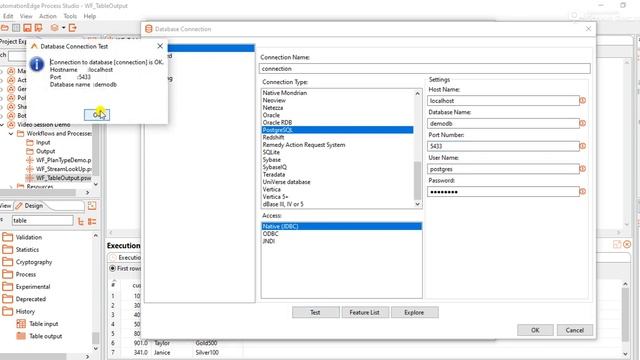Select the First rows radio button
Viewport: 640px width, 360px height.
pos(113,268)
